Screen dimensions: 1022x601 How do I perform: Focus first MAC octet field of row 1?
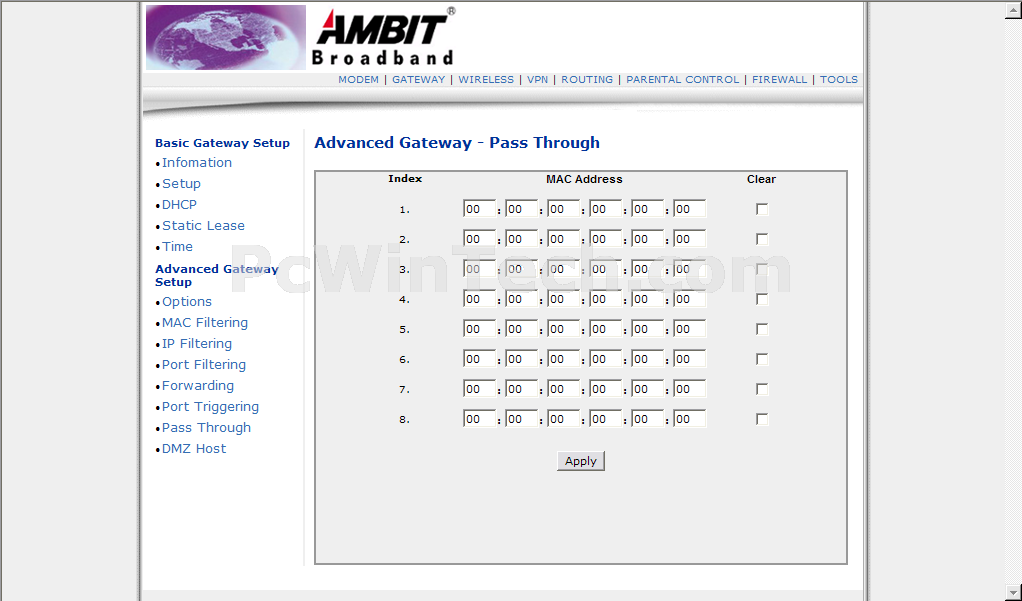479,209
